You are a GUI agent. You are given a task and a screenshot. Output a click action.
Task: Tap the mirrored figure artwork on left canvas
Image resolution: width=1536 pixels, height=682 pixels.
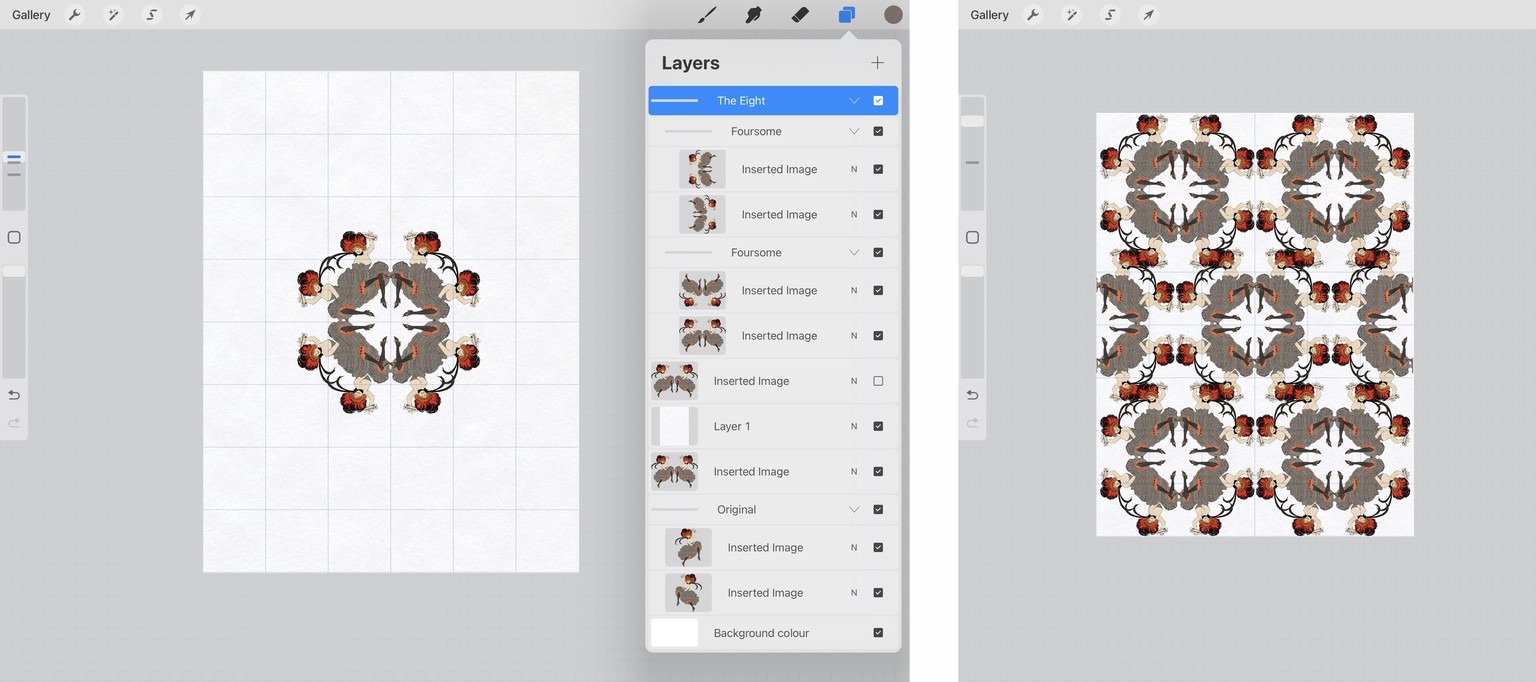tap(389, 322)
